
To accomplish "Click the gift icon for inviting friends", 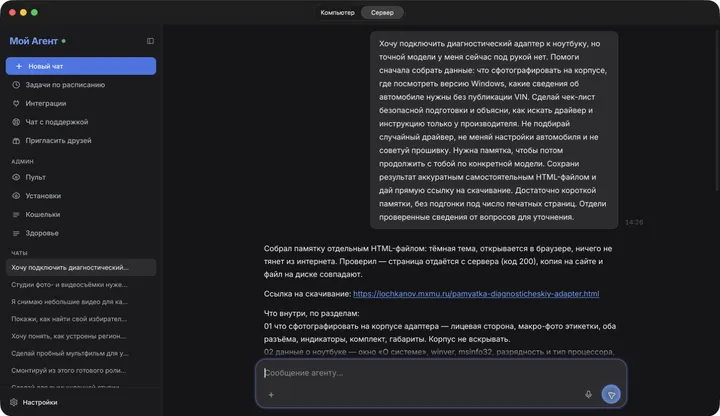I will click(16, 141).
